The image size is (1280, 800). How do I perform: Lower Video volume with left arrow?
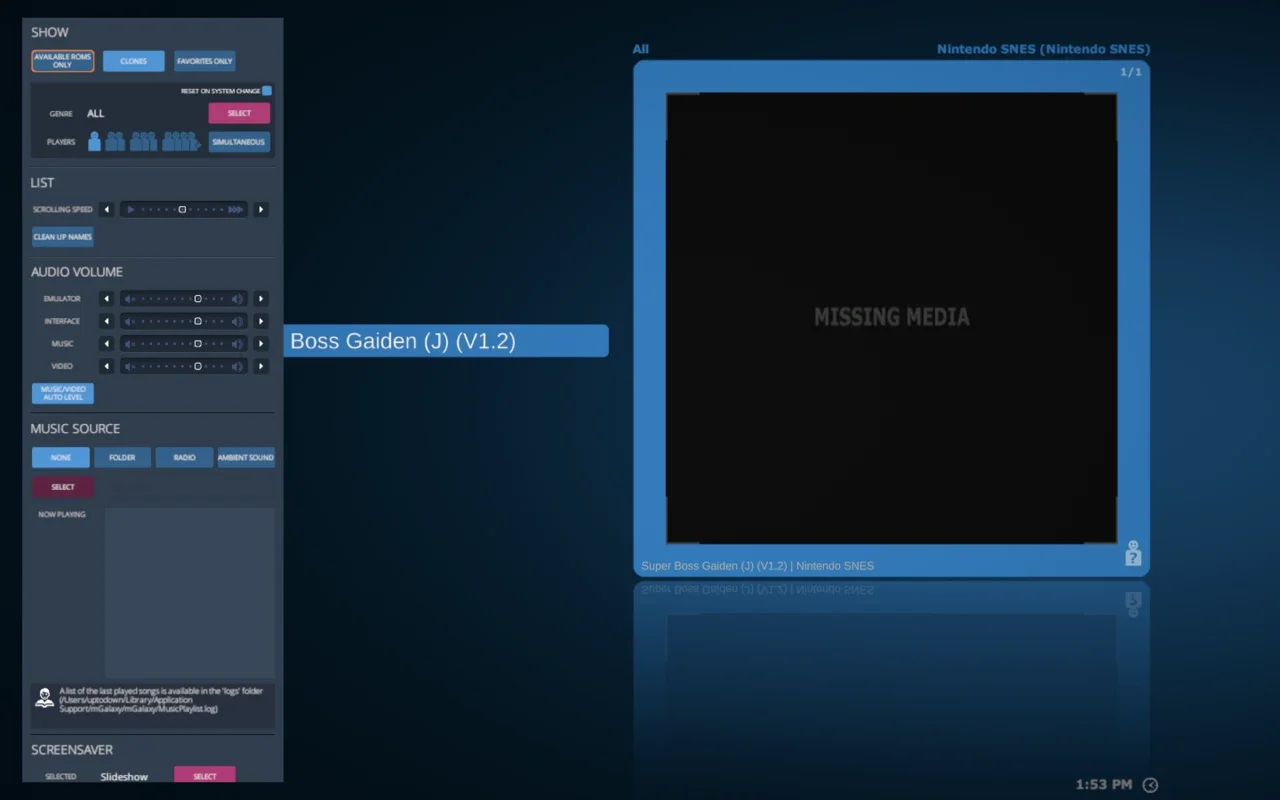click(x=107, y=366)
